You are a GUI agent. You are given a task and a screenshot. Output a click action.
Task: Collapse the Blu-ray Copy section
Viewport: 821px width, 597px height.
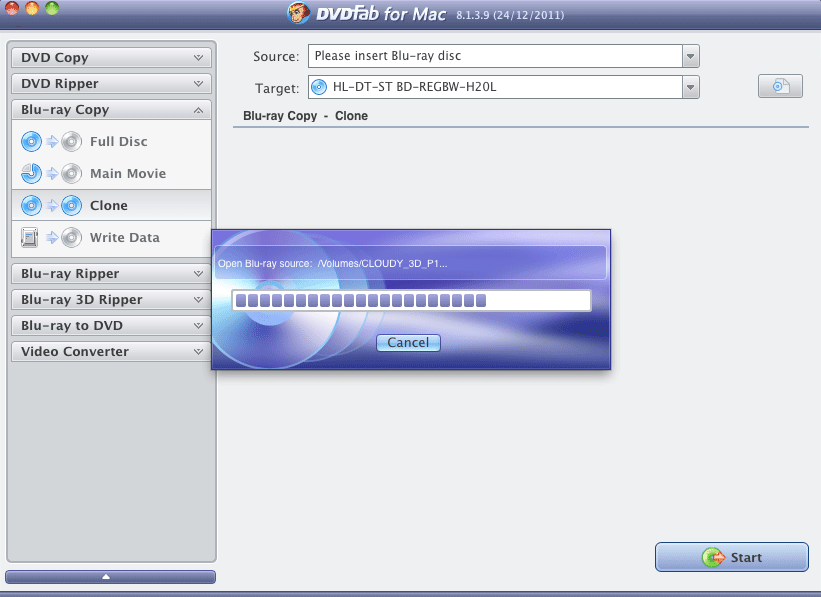pyautogui.click(x=111, y=110)
